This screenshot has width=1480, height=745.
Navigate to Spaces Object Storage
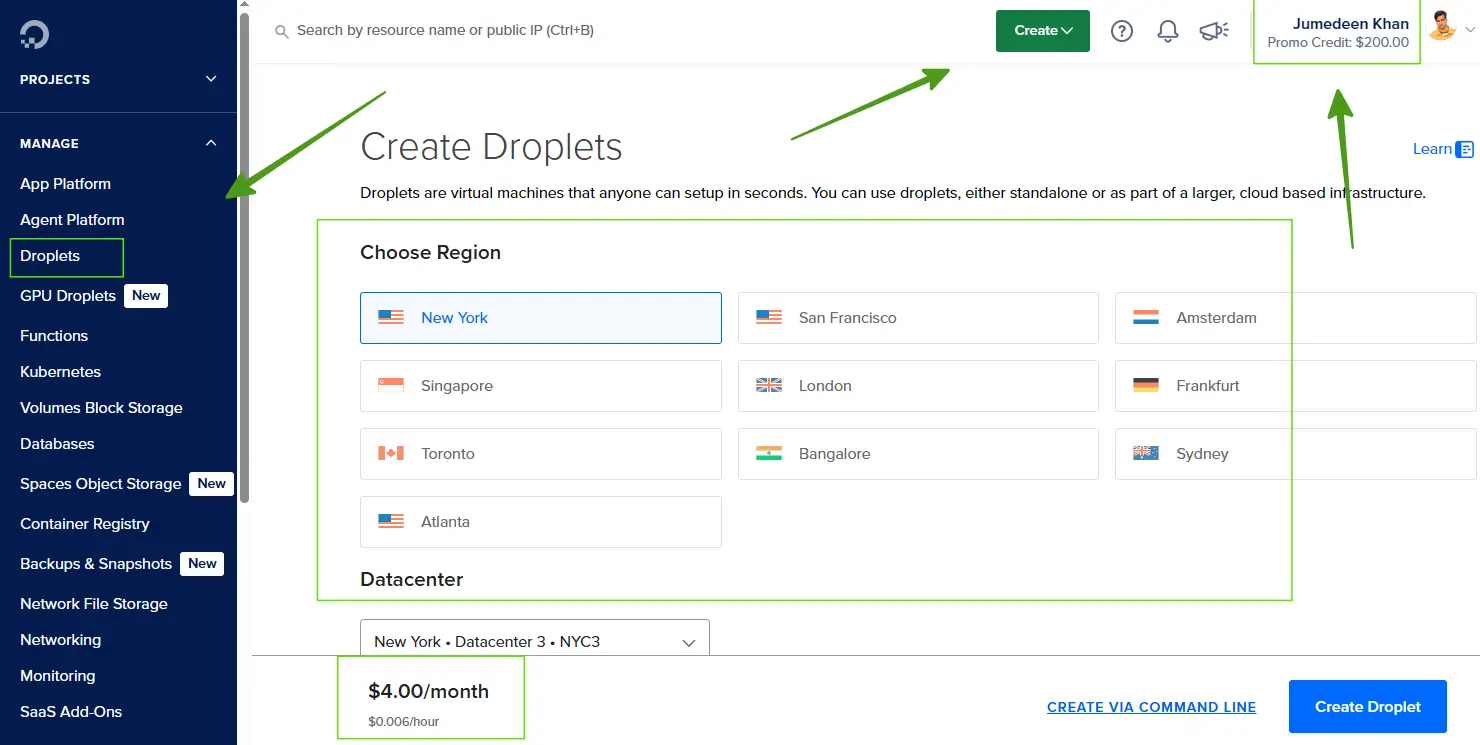click(101, 483)
